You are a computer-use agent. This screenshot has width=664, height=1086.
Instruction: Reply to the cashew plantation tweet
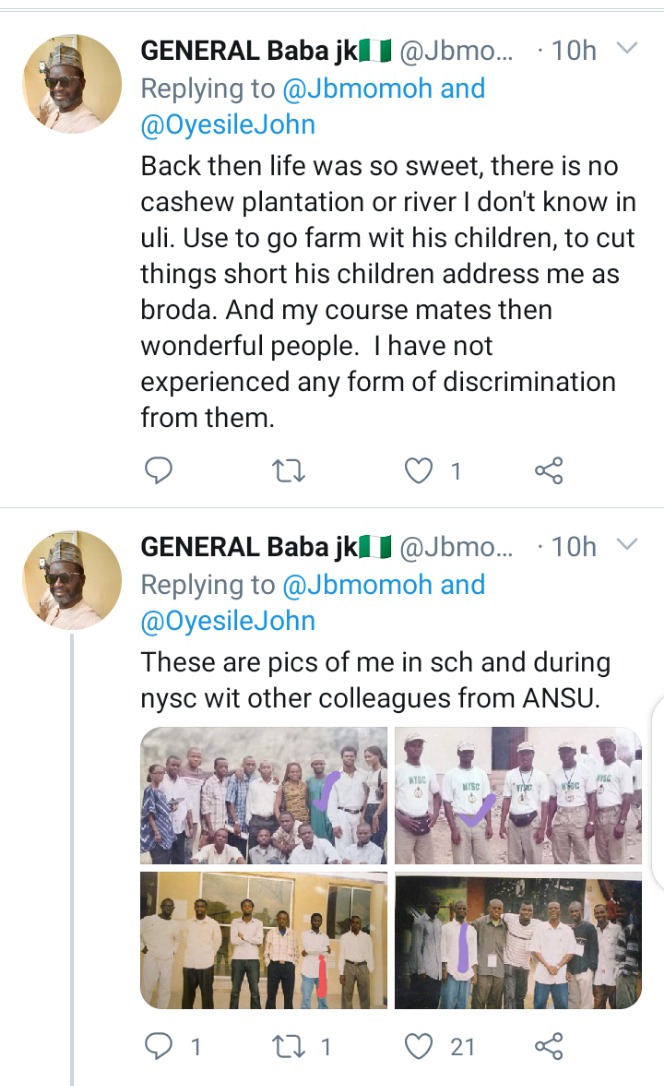158,470
